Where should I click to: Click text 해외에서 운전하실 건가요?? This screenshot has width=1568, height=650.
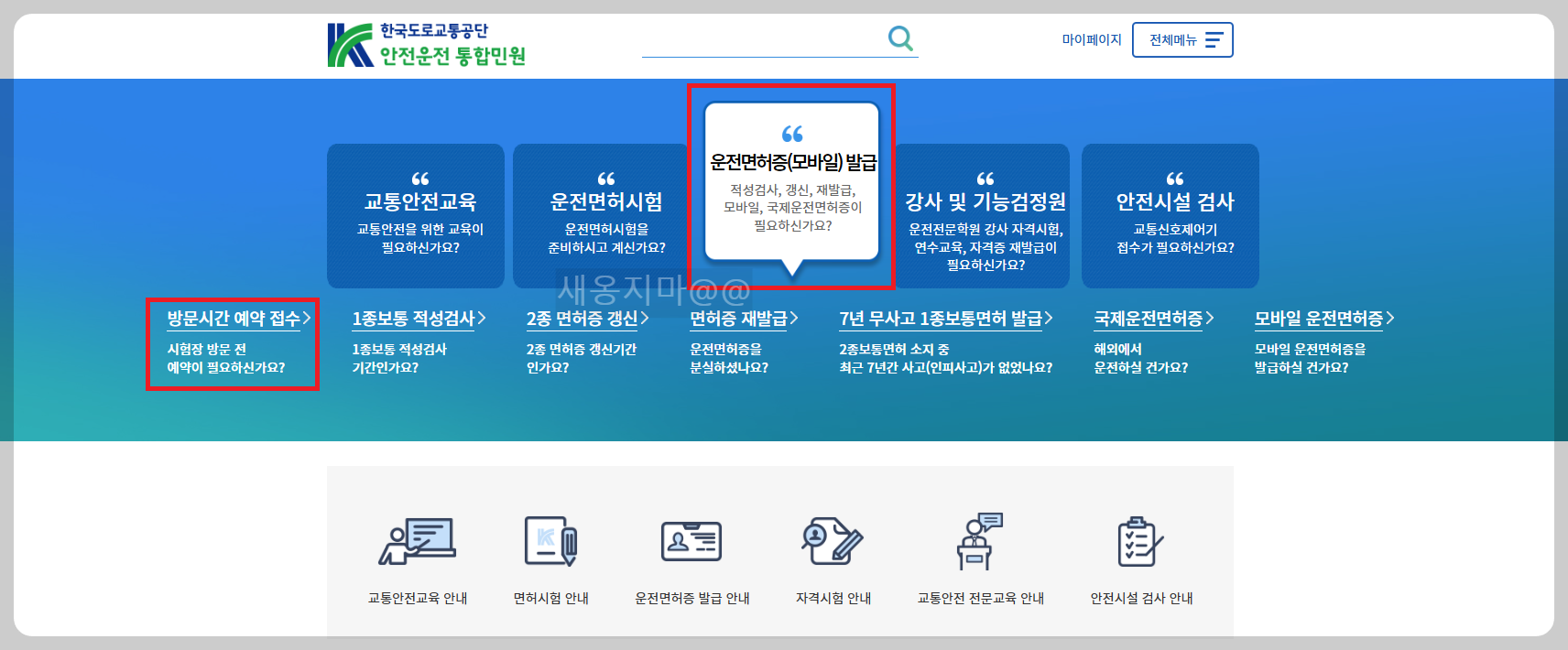pyautogui.click(x=1140, y=358)
